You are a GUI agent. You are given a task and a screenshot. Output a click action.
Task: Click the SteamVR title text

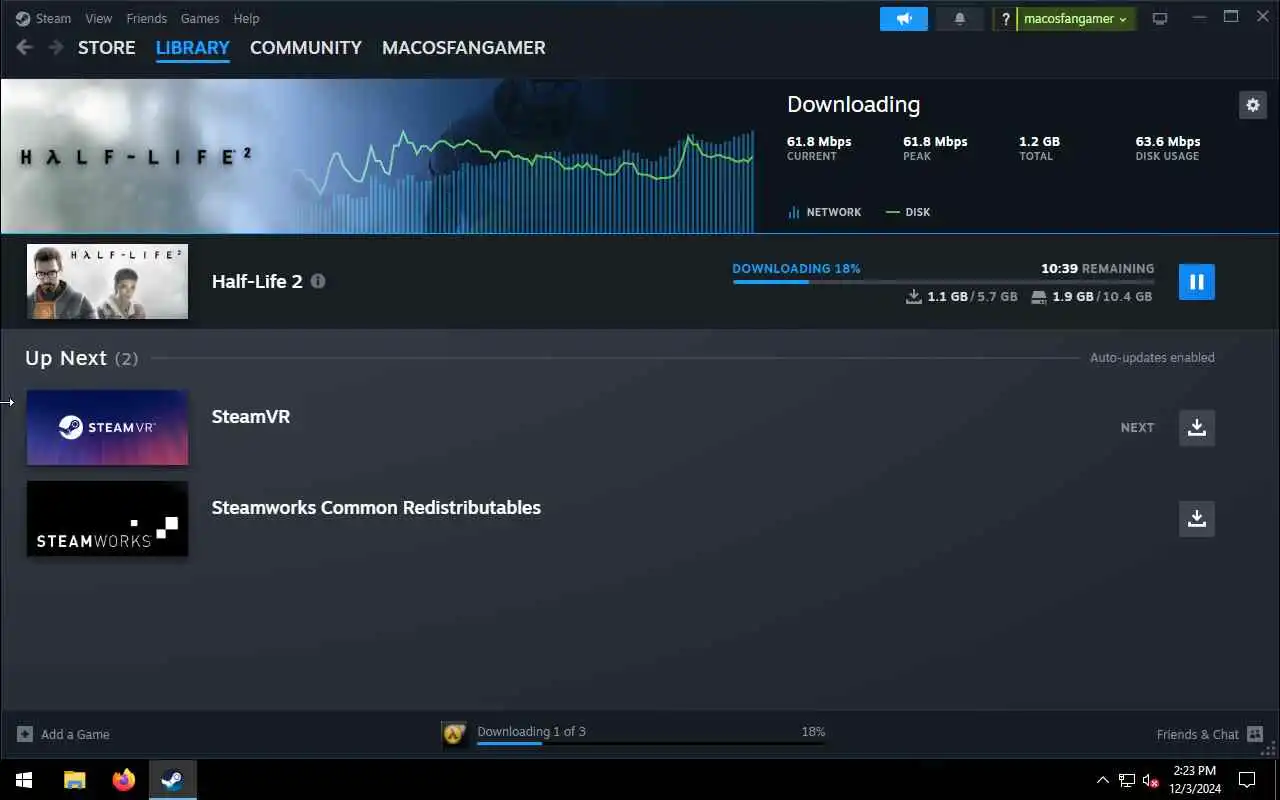tap(251, 416)
